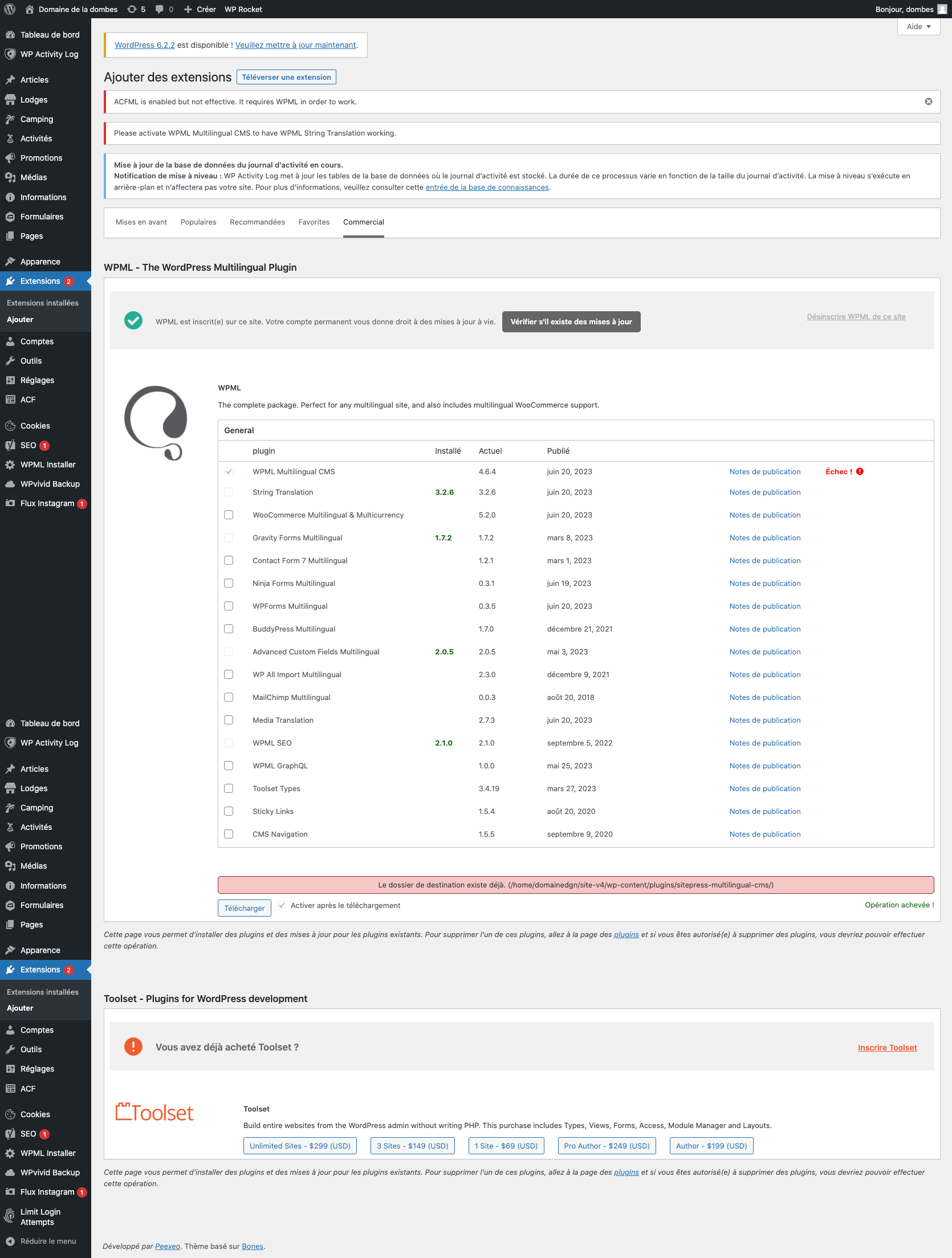Click the Articles pin icon in upper sidebar
The image size is (952, 1258).
(x=10, y=80)
